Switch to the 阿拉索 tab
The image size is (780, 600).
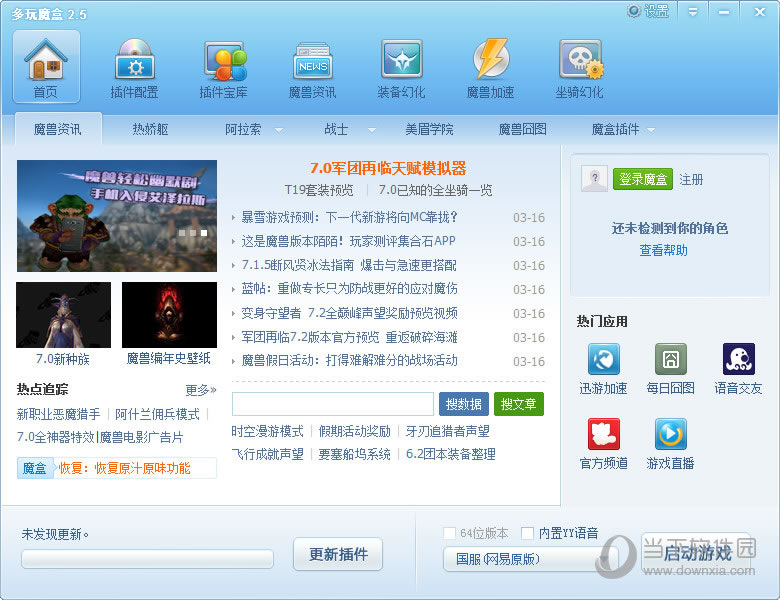click(x=243, y=129)
